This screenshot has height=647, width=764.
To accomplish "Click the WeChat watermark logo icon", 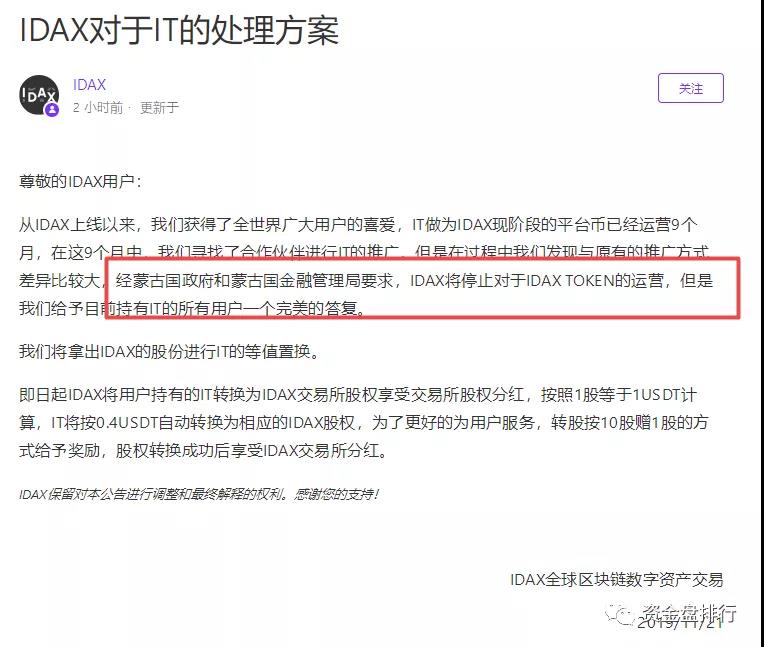I will [619, 613].
